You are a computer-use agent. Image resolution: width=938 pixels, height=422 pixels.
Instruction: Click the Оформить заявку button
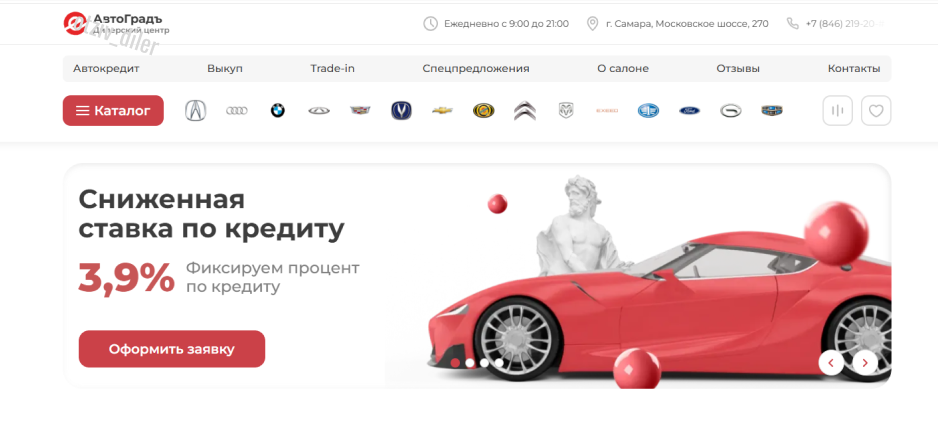coord(172,349)
